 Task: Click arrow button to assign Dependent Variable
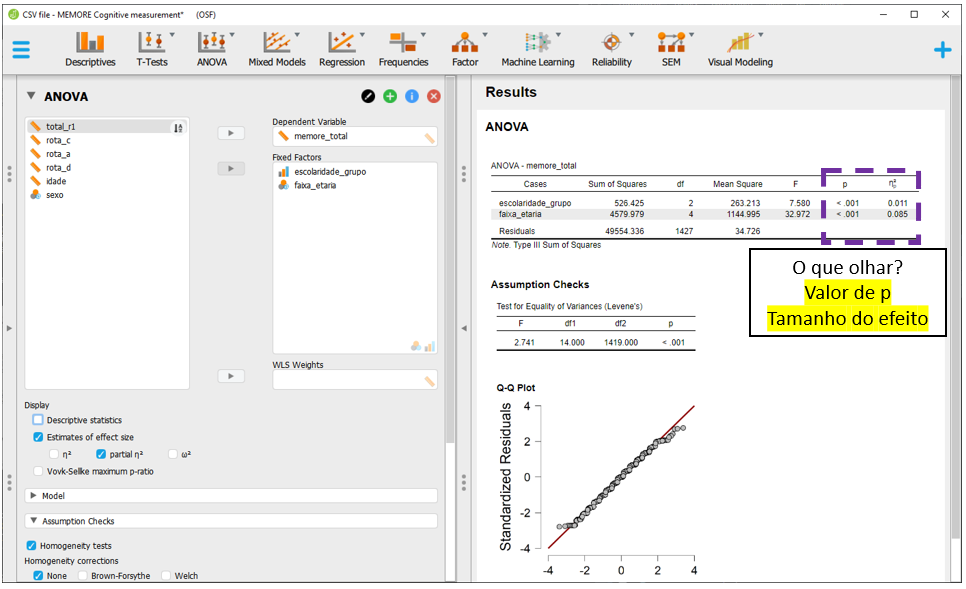230,133
